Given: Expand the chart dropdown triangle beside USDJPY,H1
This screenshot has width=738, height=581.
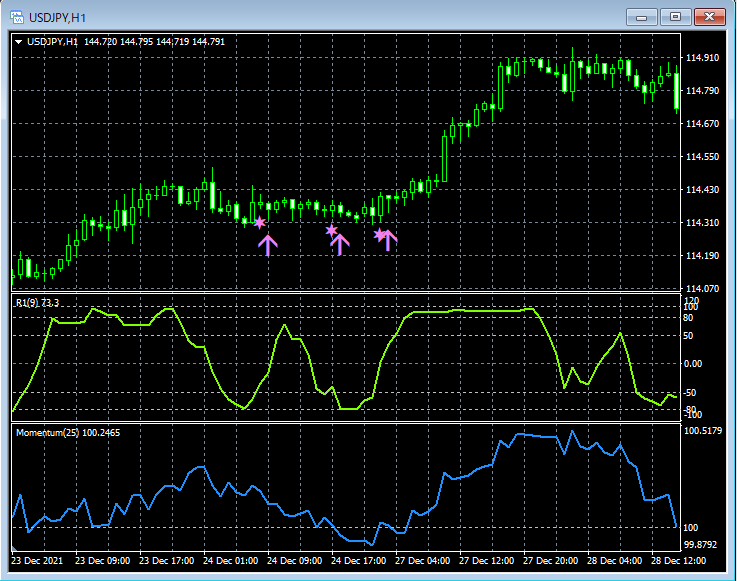Looking at the screenshot, I should pos(18,42).
